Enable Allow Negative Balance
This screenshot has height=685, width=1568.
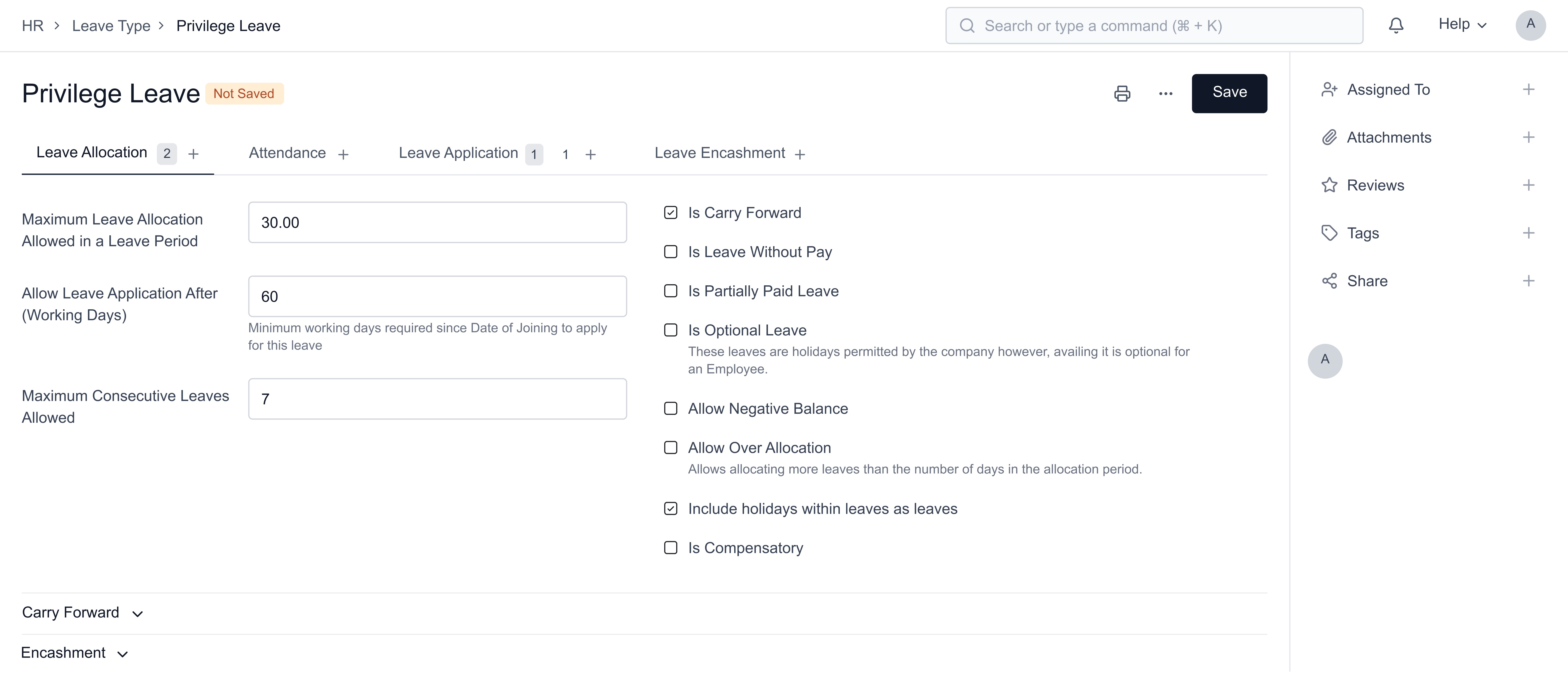pyautogui.click(x=670, y=409)
